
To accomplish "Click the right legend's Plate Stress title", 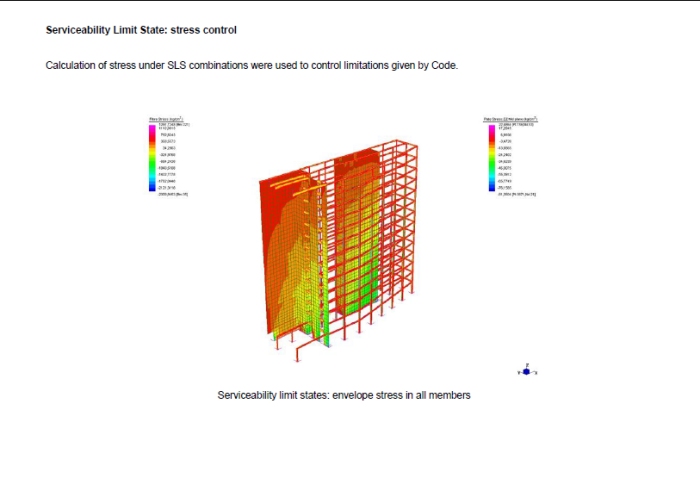I will click(x=511, y=118).
